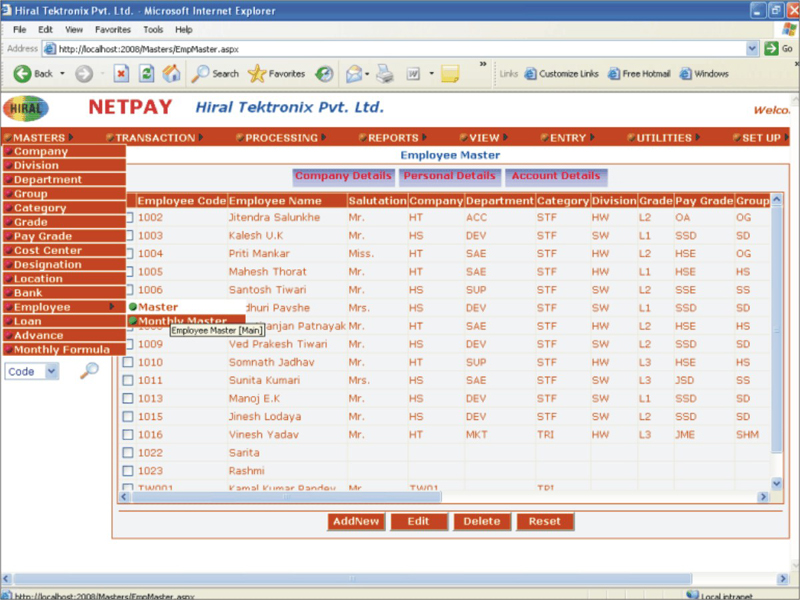The width and height of the screenshot is (800, 600).
Task: Click the Delete button
Action: (482, 521)
